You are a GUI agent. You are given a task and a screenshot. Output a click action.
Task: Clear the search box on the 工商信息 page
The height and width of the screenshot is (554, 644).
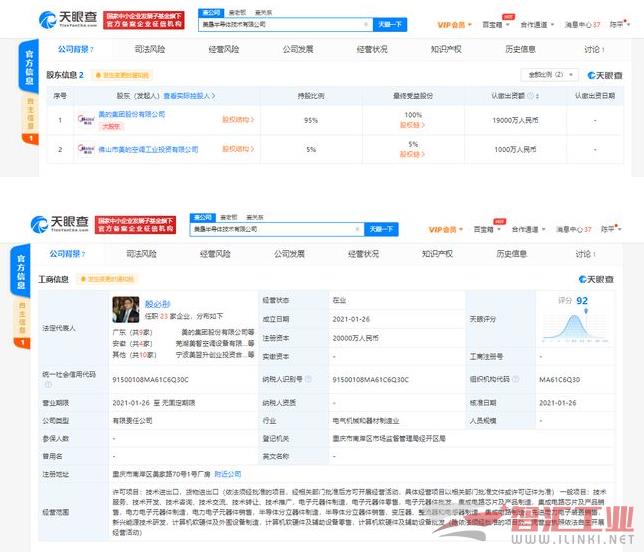(357, 229)
